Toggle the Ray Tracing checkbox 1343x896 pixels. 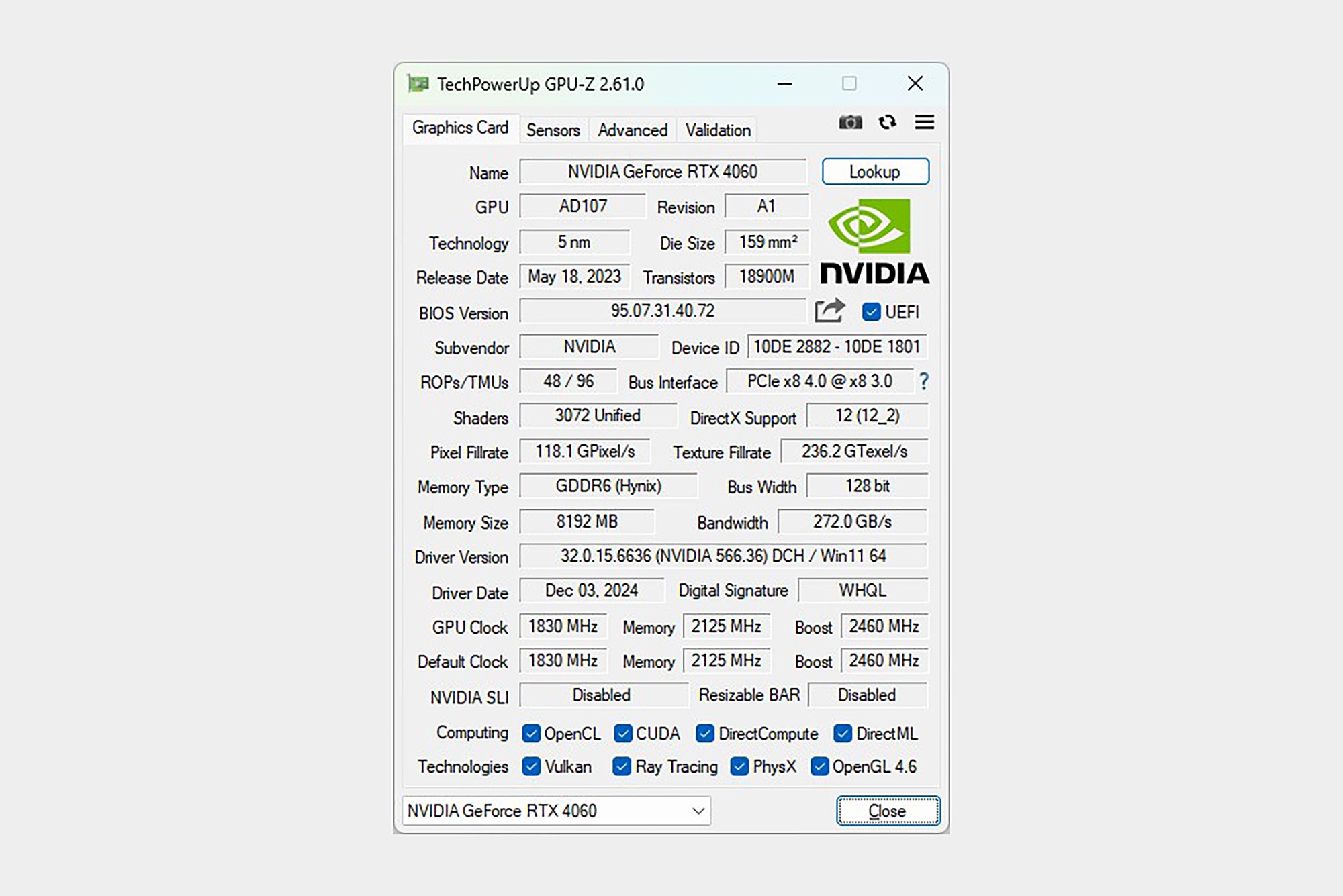[x=622, y=766]
